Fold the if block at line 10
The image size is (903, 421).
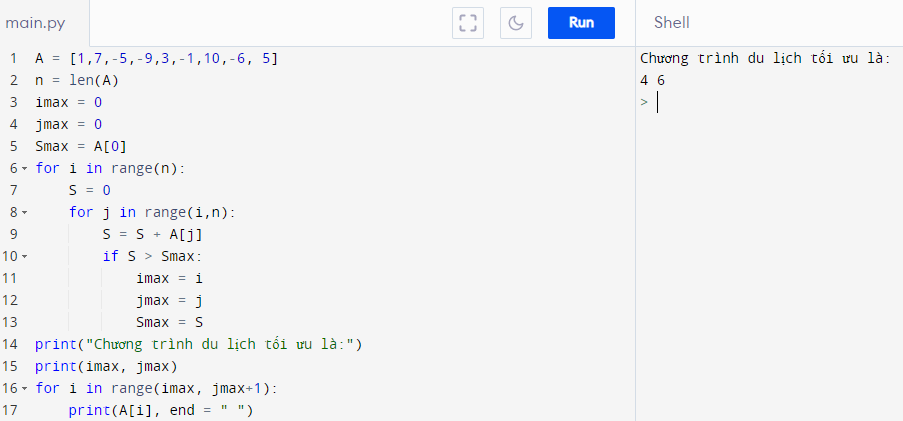[25, 256]
